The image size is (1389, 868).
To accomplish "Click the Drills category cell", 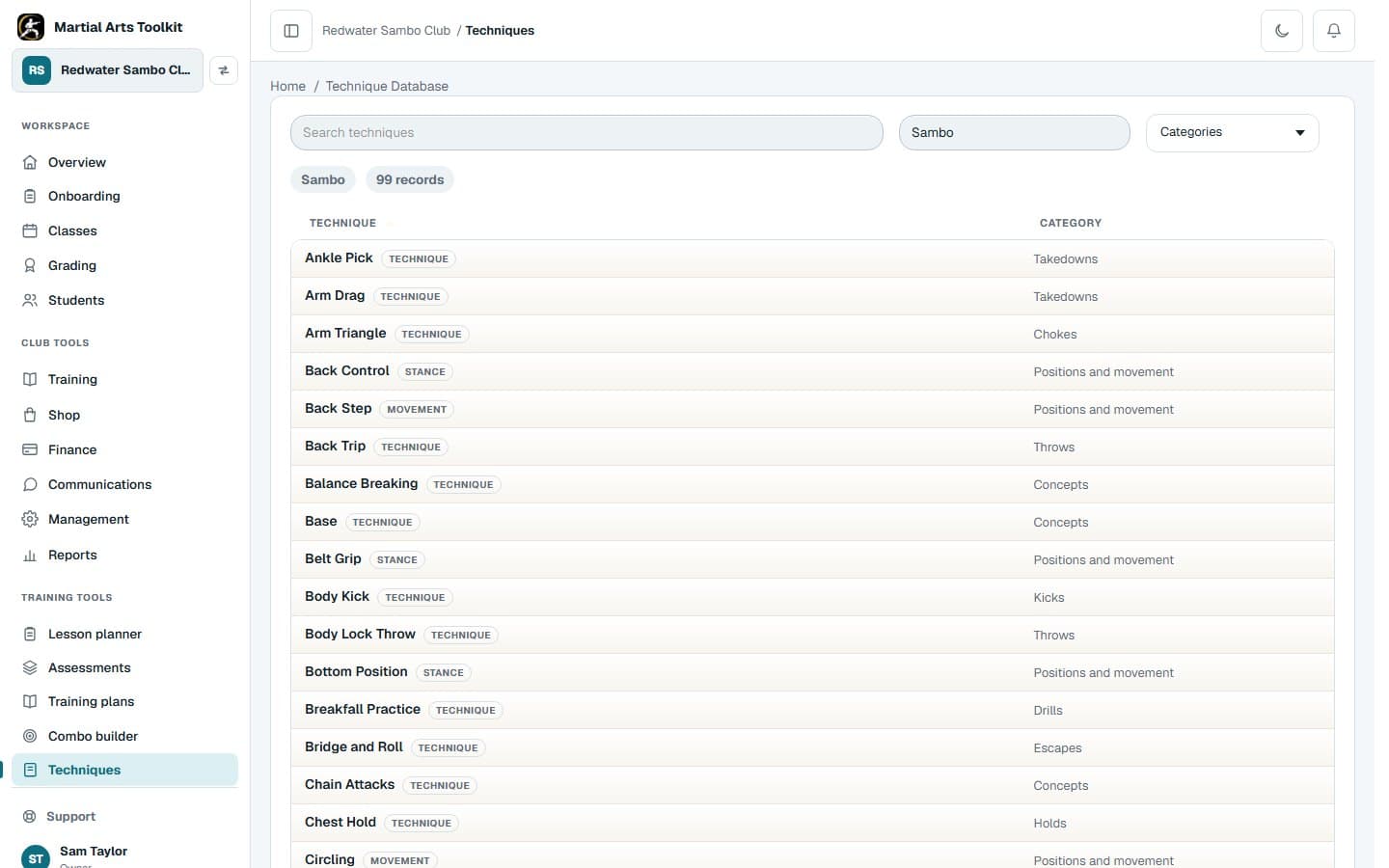I will (1048, 711).
